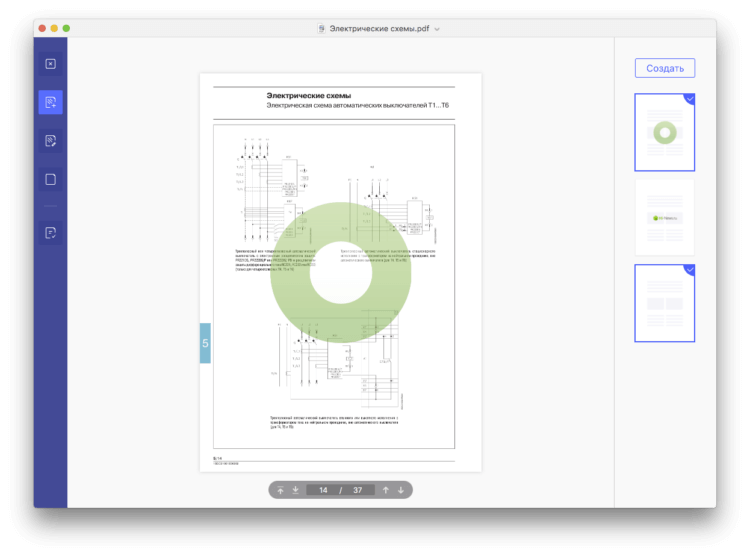This screenshot has width=750, height=556.
Task: Click the blank page icon in sidebar
Action: [50, 179]
